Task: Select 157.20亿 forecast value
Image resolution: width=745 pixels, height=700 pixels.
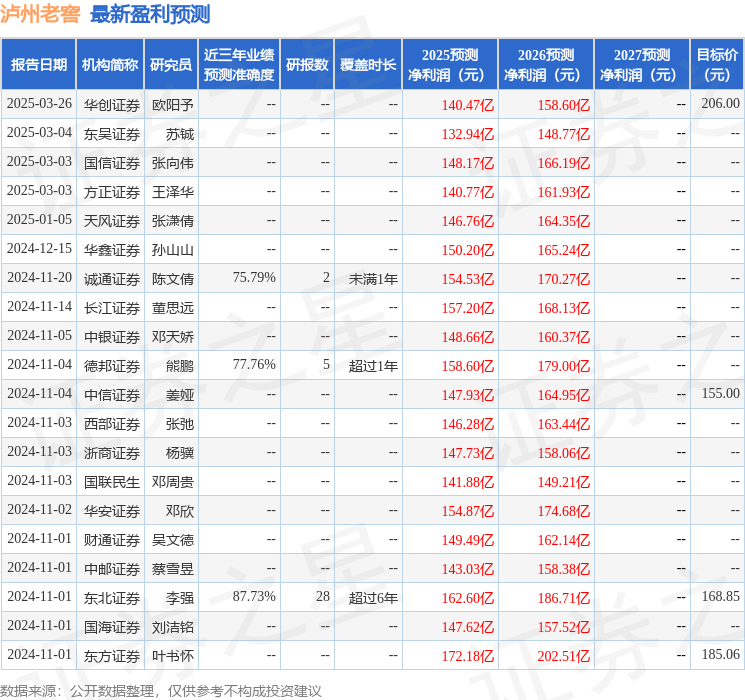Action: tap(468, 308)
